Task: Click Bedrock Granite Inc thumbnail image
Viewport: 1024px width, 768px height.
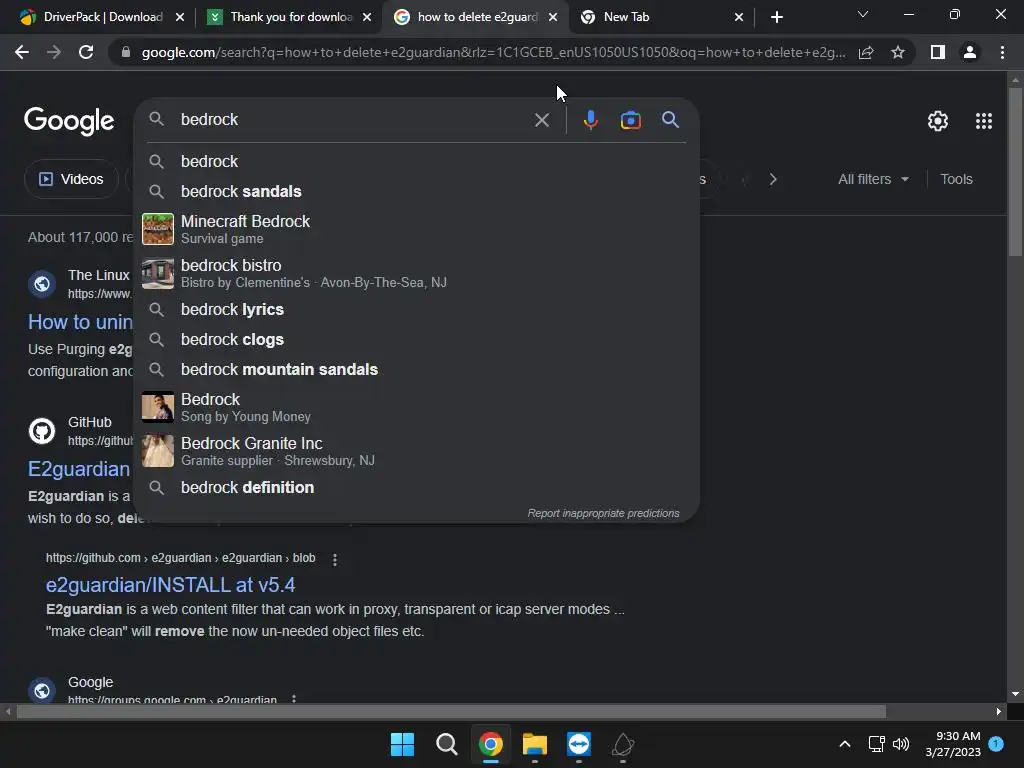Action: click(158, 451)
